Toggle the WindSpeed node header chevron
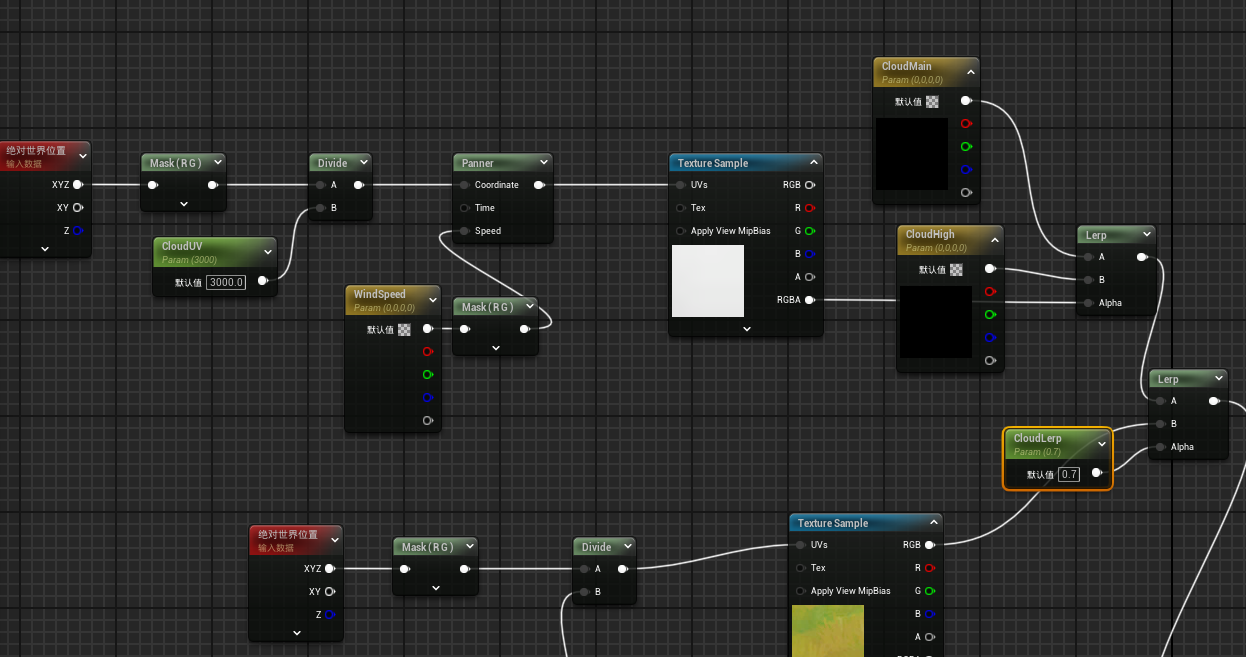 pos(432,299)
